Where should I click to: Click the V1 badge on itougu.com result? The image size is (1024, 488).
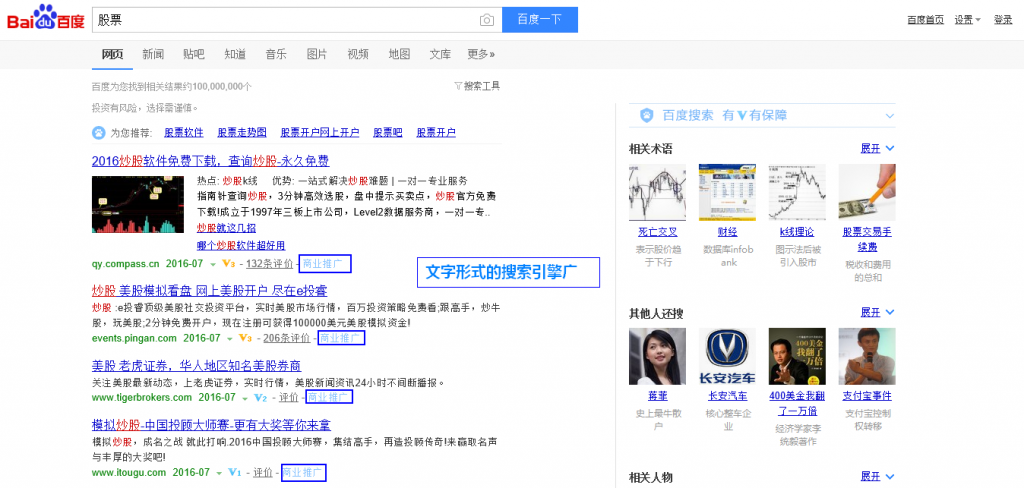tap(236, 472)
